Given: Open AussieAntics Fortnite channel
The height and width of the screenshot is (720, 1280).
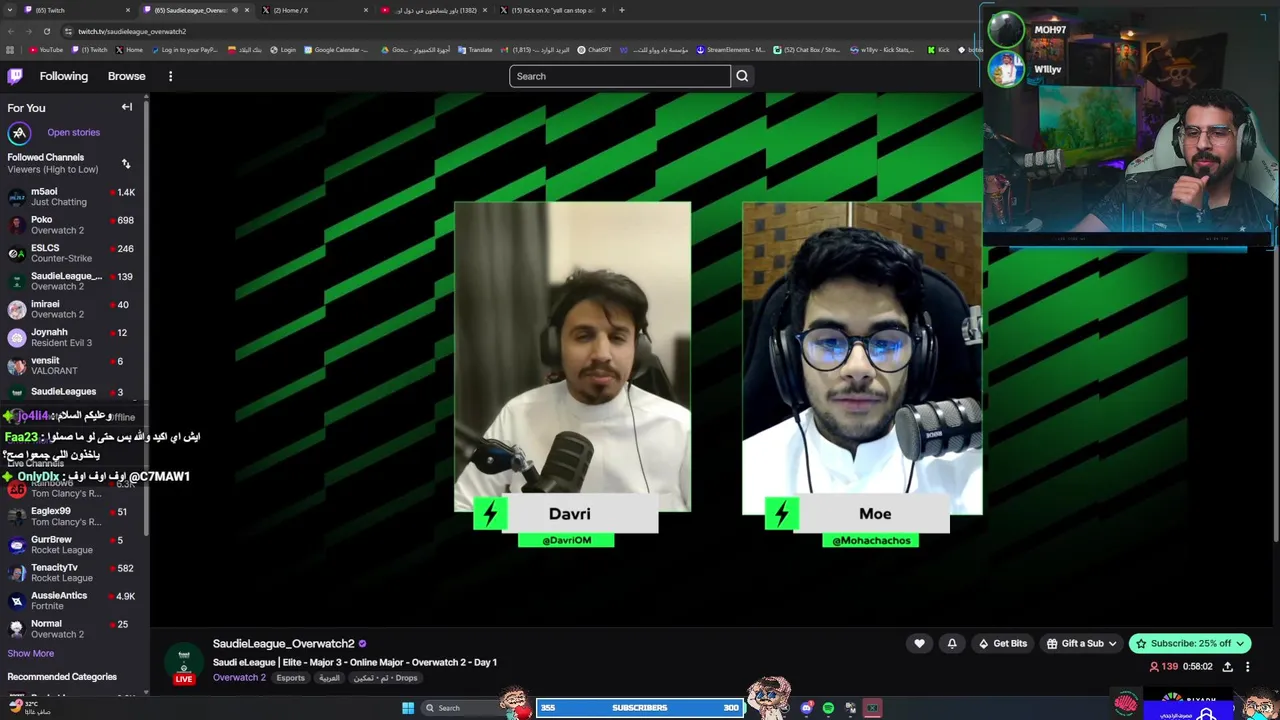Looking at the screenshot, I should click(72, 600).
